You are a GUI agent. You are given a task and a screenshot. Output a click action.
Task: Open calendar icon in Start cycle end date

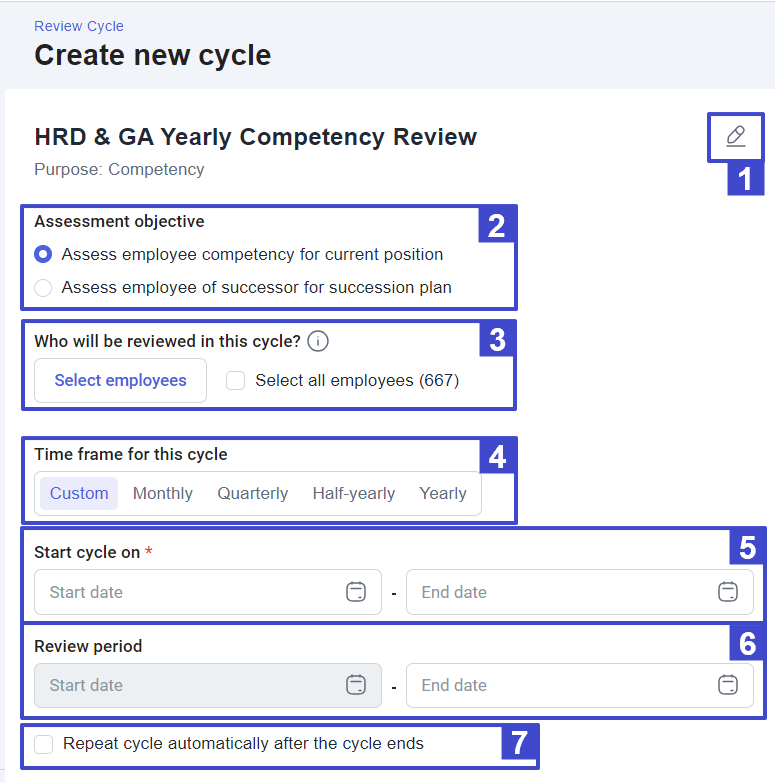pyautogui.click(x=728, y=592)
